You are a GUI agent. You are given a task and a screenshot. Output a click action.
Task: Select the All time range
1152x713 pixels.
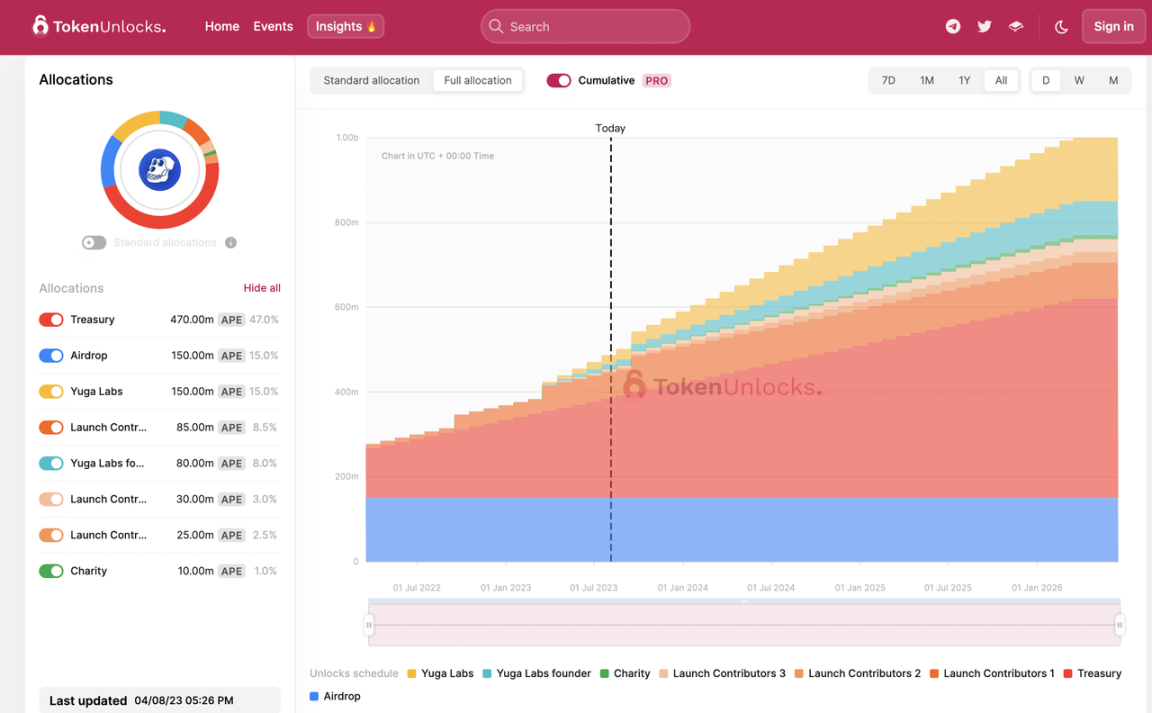coord(1001,81)
